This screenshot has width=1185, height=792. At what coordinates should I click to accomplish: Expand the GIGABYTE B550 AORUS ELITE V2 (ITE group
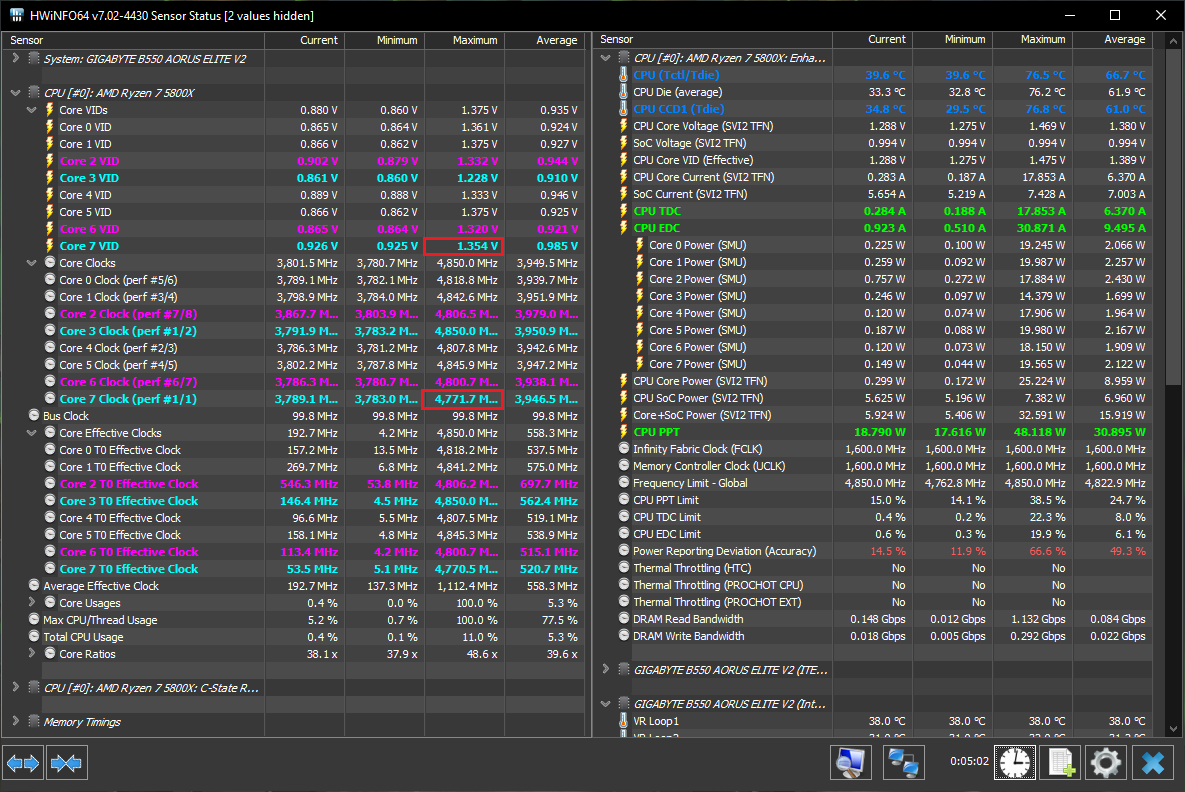(605, 669)
